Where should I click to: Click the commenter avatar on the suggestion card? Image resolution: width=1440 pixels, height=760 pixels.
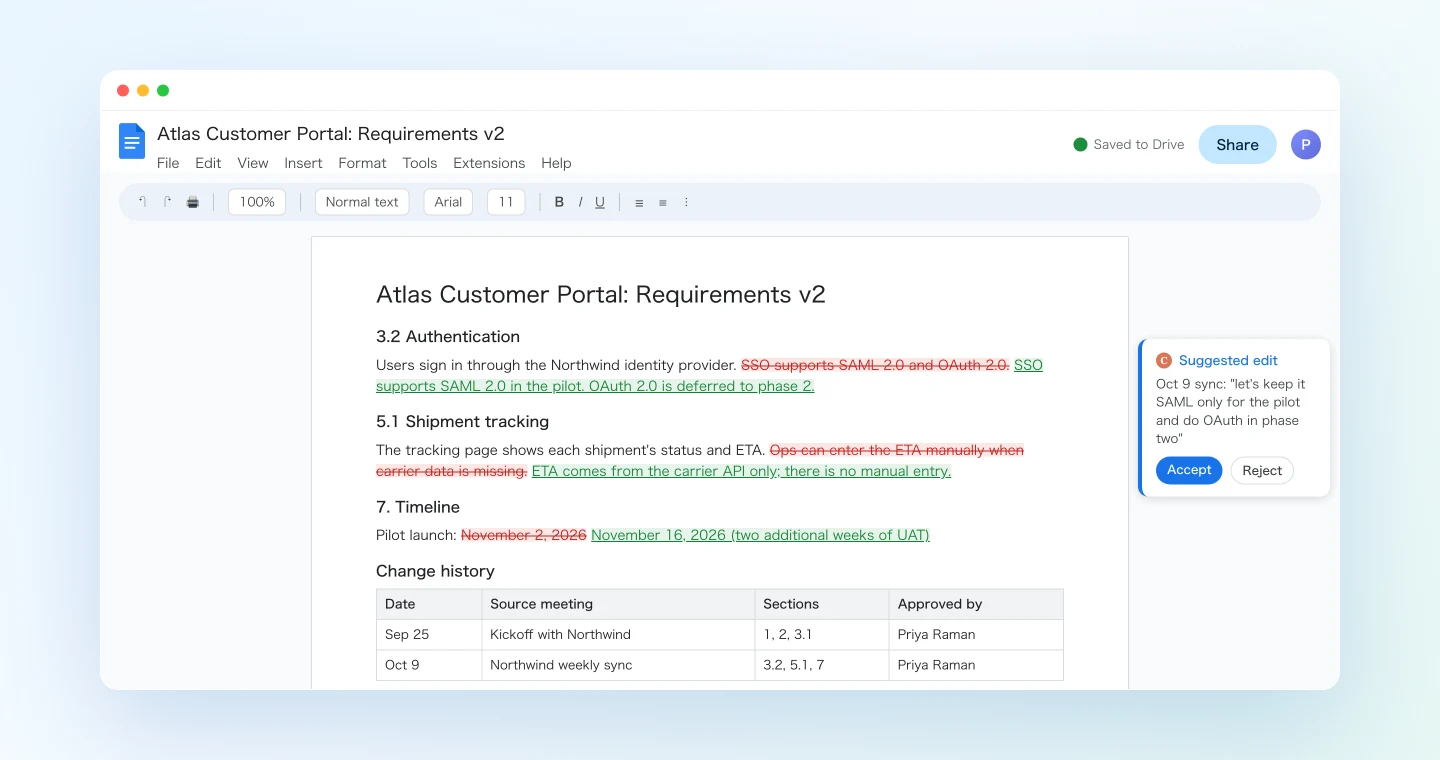coord(1163,360)
